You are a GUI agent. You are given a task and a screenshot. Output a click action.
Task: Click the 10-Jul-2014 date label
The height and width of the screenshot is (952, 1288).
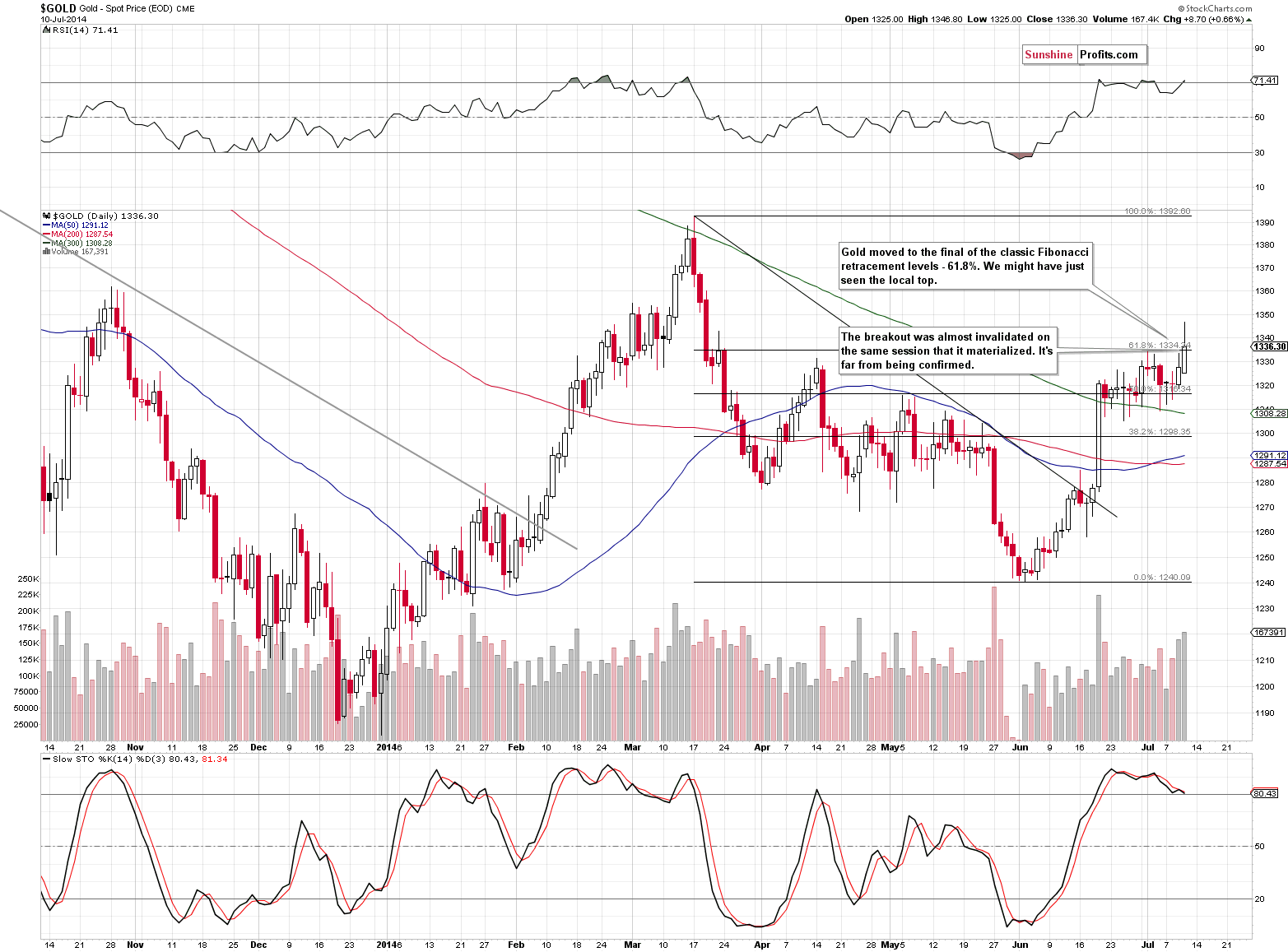pyautogui.click(x=63, y=19)
